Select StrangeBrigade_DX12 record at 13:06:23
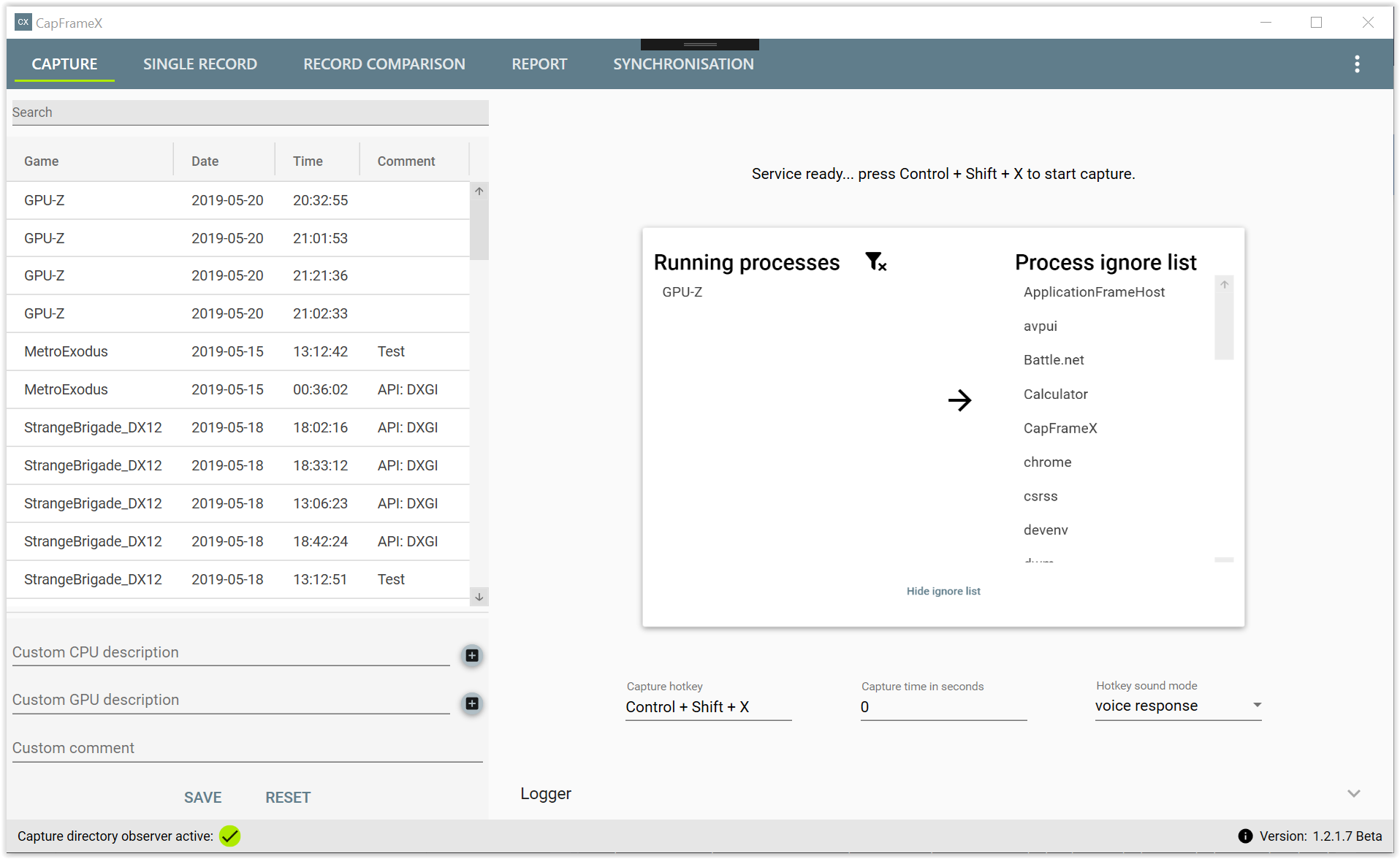The image size is (1400, 859). 238,503
